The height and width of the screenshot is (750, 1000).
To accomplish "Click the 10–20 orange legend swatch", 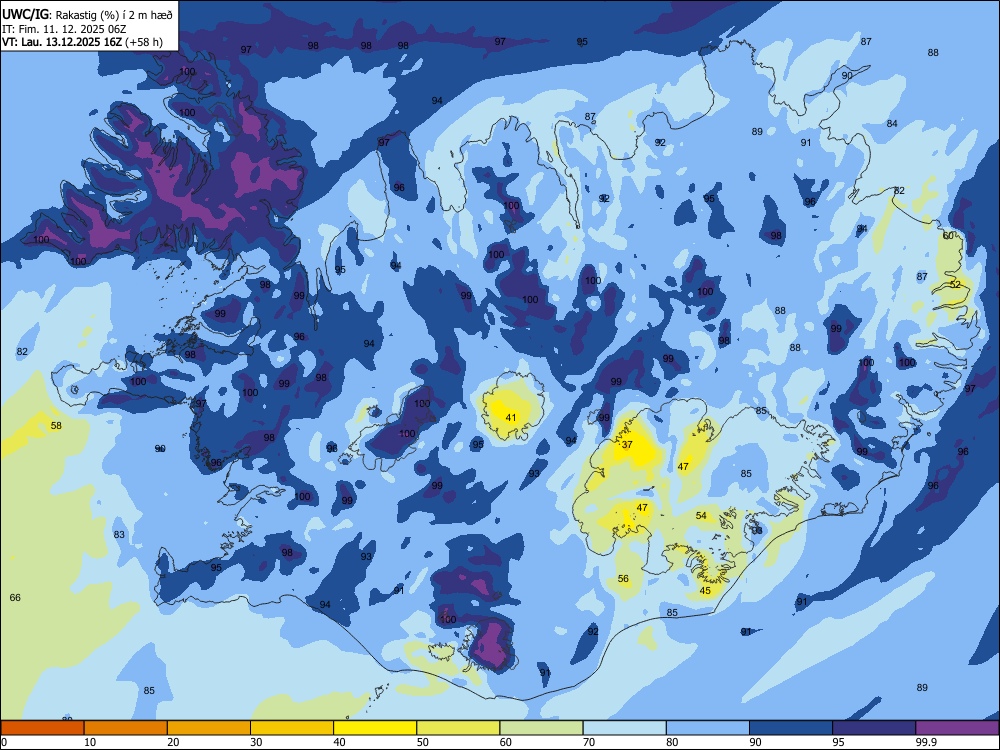I will (x=126, y=728).
